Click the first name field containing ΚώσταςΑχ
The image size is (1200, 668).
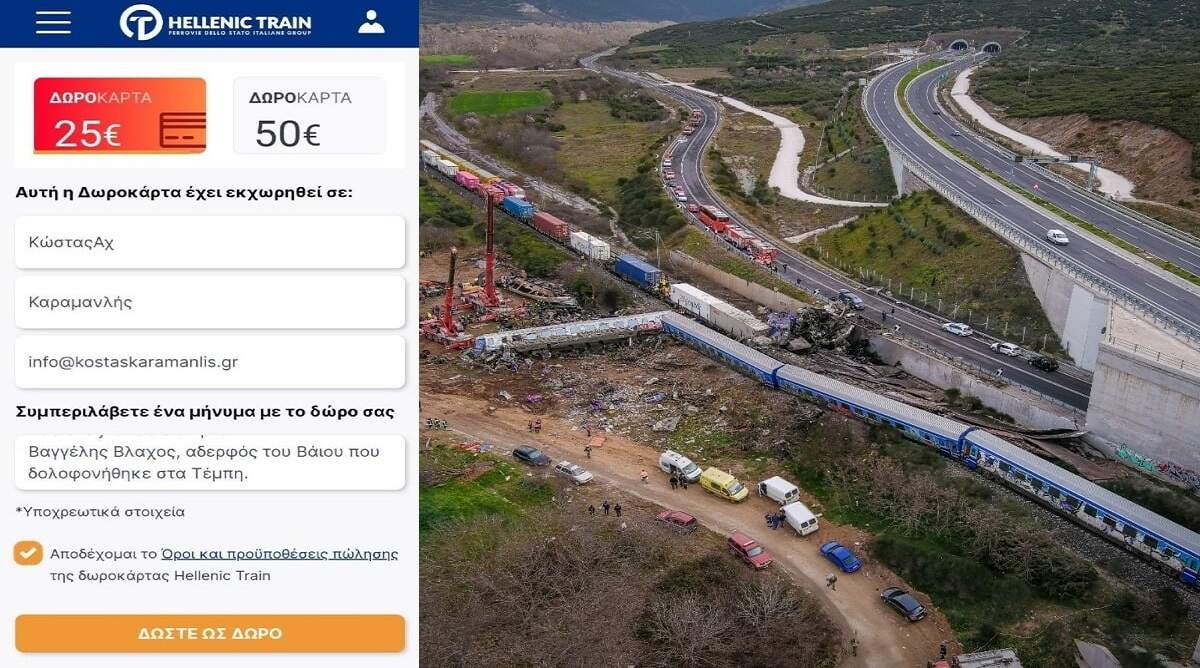[x=210, y=242]
